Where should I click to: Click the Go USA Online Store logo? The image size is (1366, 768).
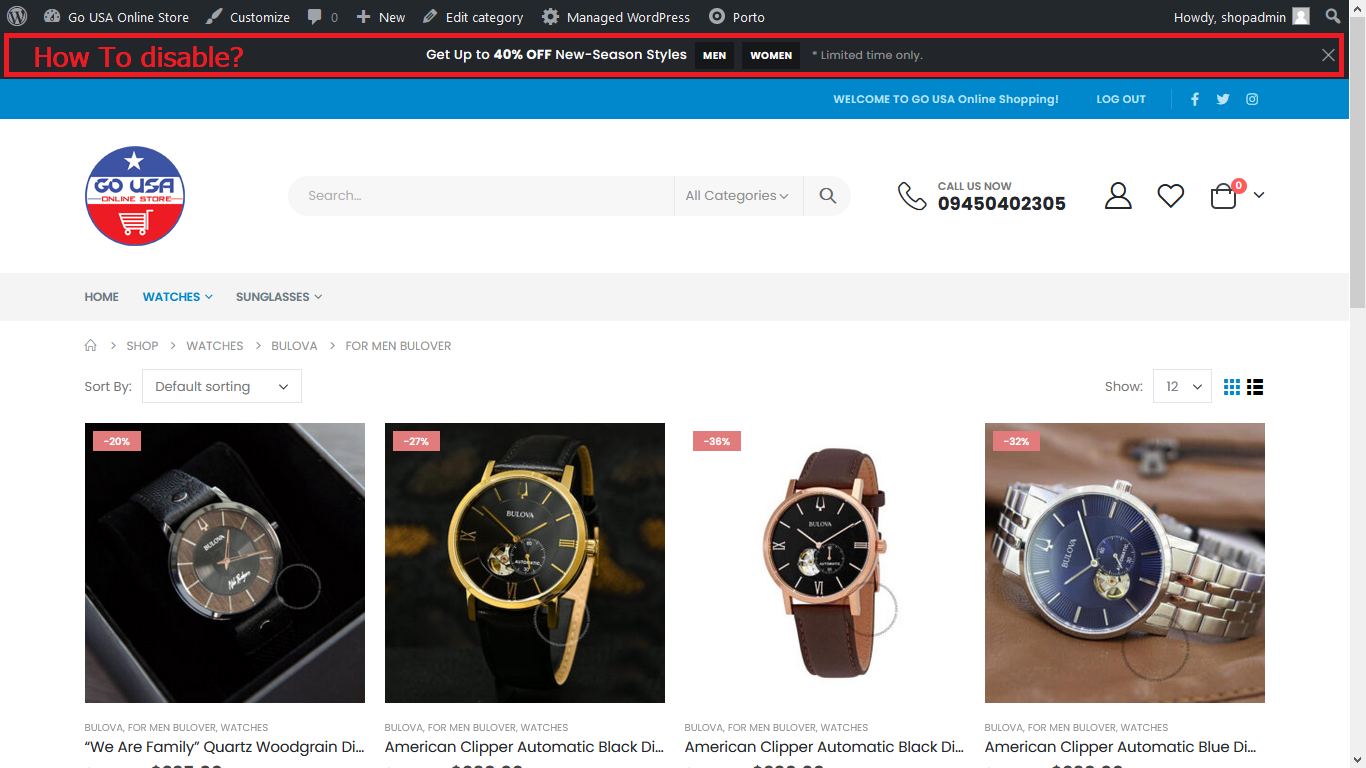(135, 196)
